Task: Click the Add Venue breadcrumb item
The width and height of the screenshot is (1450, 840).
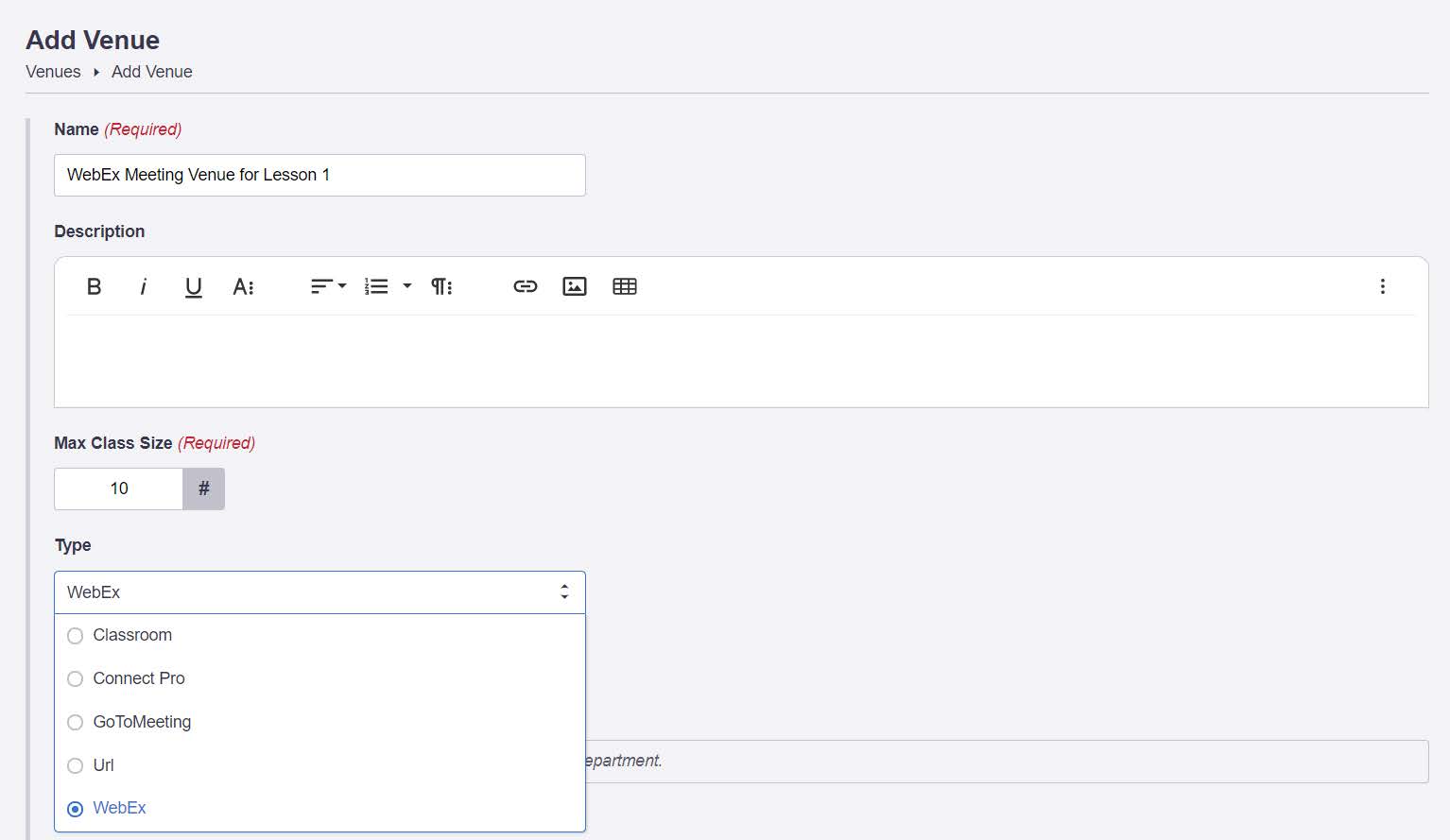Action: [151, 72]
